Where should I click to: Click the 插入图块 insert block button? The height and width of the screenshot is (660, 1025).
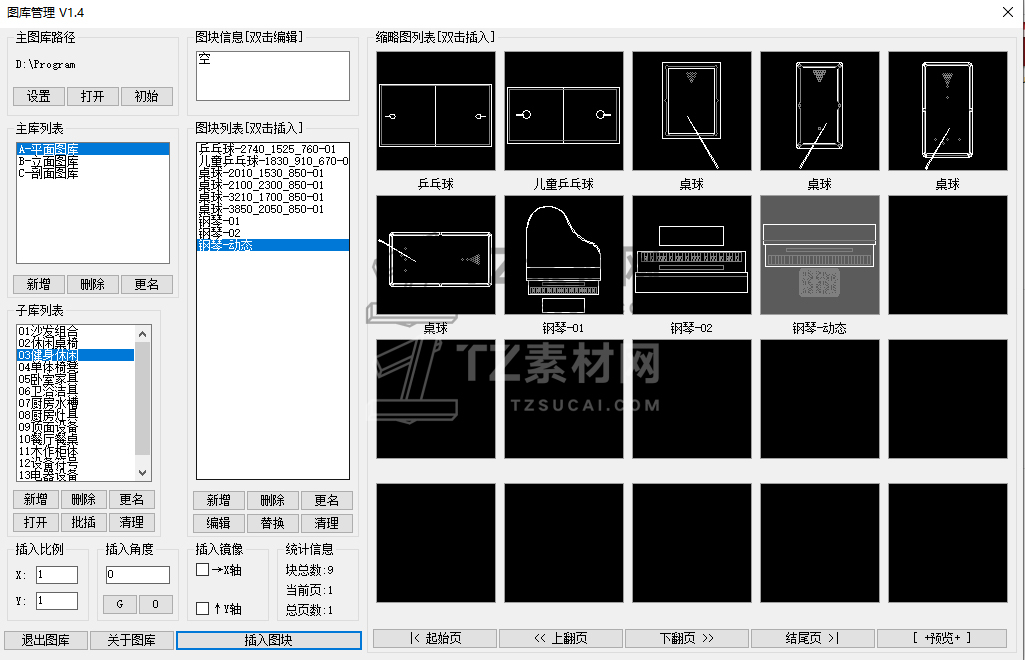point(269,640)
